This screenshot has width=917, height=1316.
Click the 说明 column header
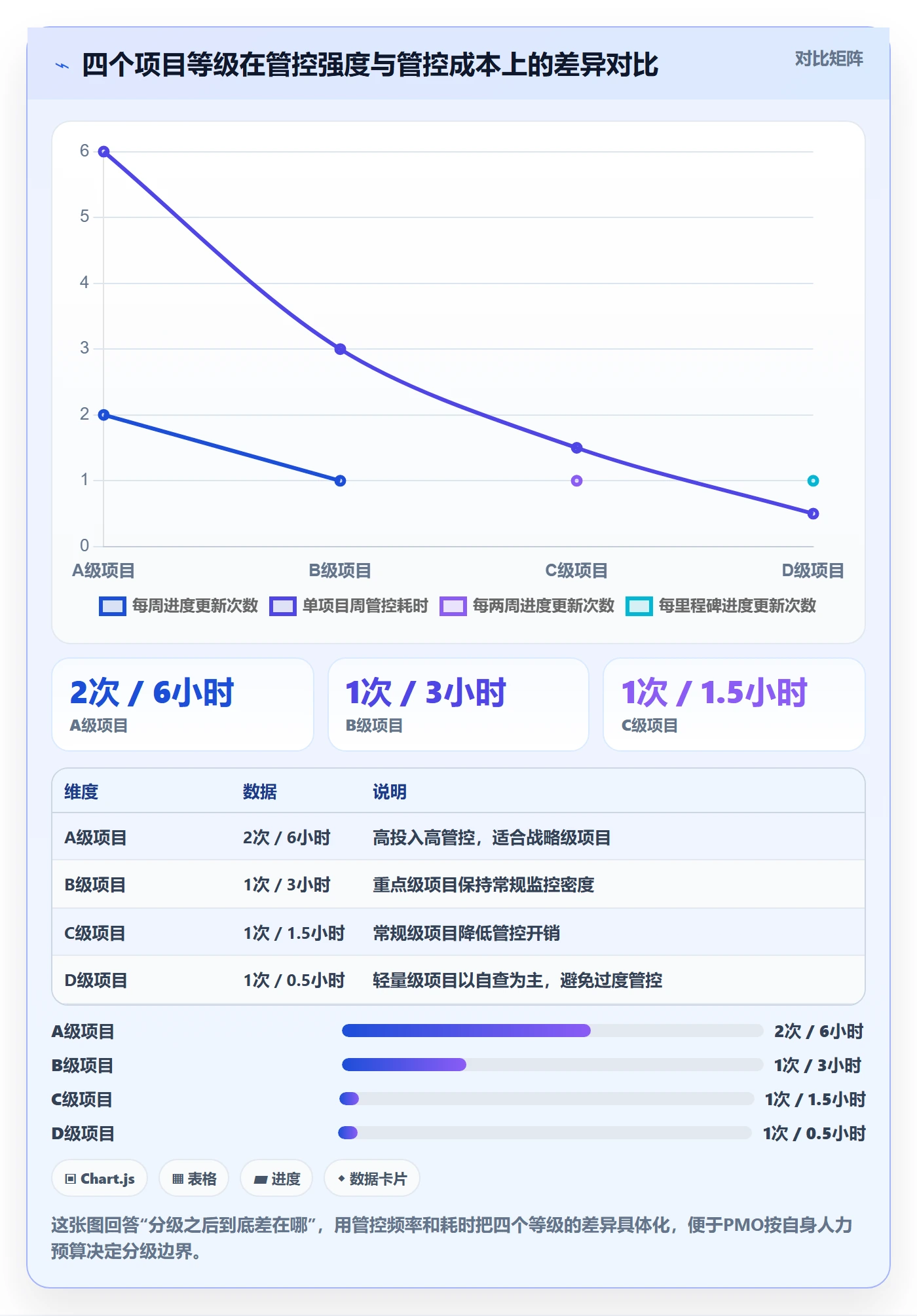[390, 792]
